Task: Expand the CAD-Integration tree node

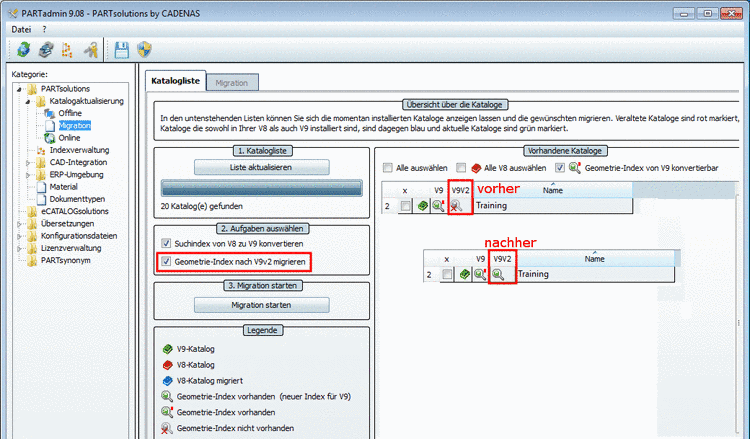Action: pyautogui.click(x=28, y=163)
